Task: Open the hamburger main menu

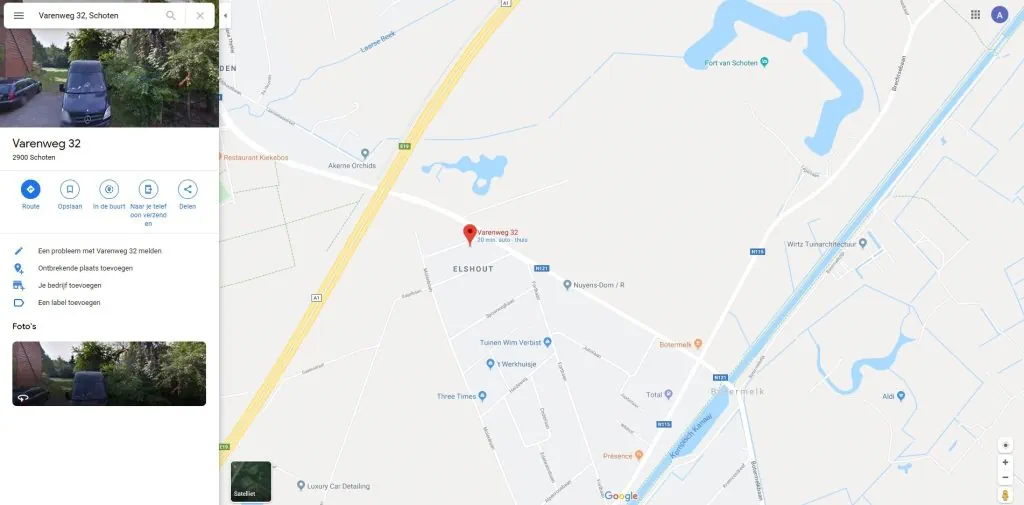Action: click(x=19, y=16)
